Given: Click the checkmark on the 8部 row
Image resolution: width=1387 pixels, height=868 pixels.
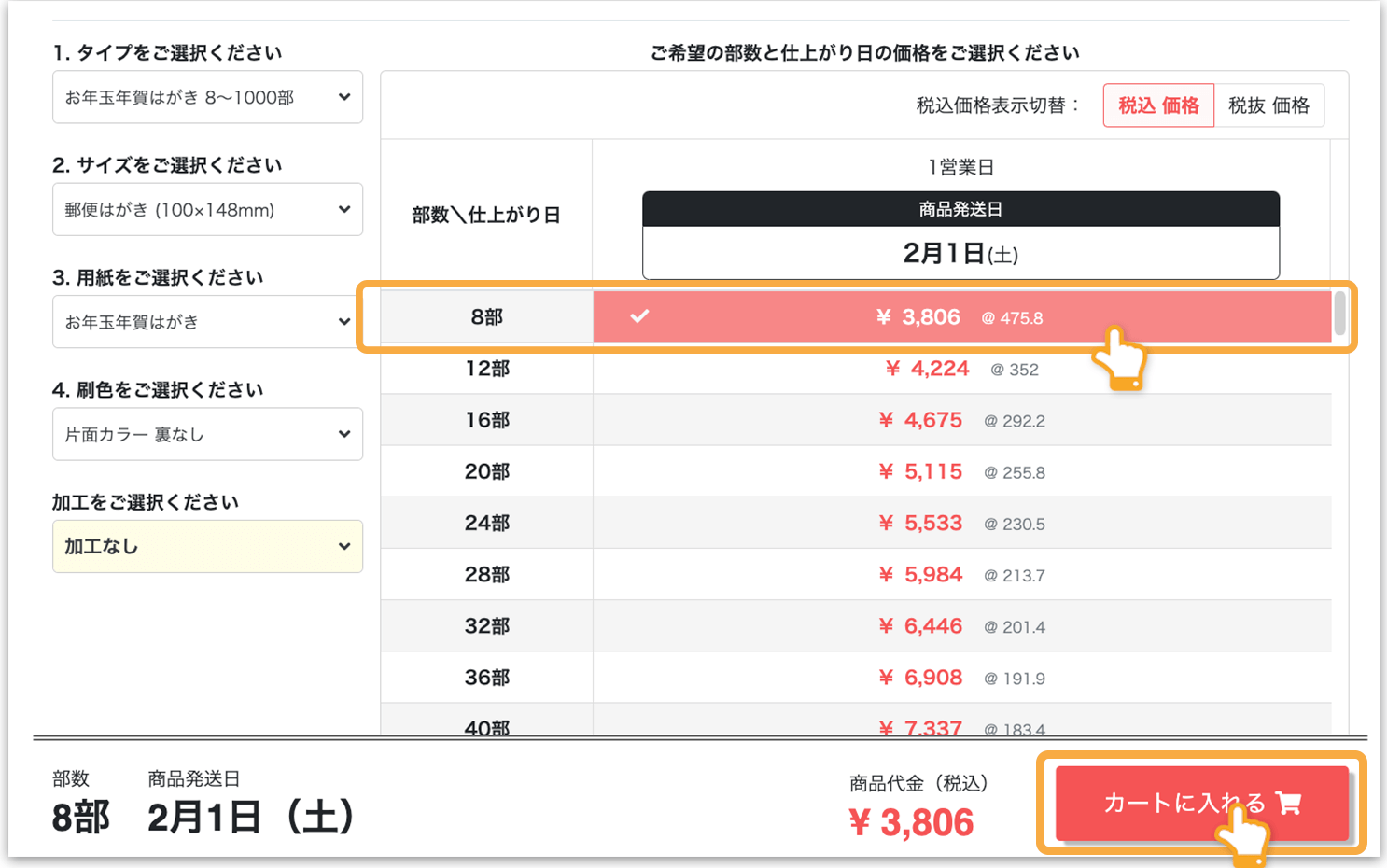Looking at the screenshot, I should (639, 316).
